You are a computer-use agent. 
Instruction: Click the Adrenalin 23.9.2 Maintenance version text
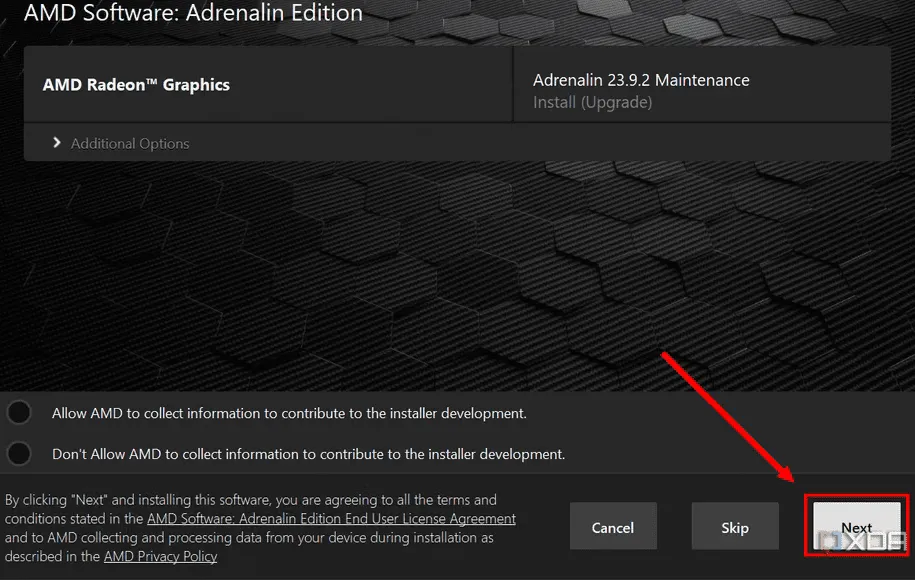(x=641, y=80)
